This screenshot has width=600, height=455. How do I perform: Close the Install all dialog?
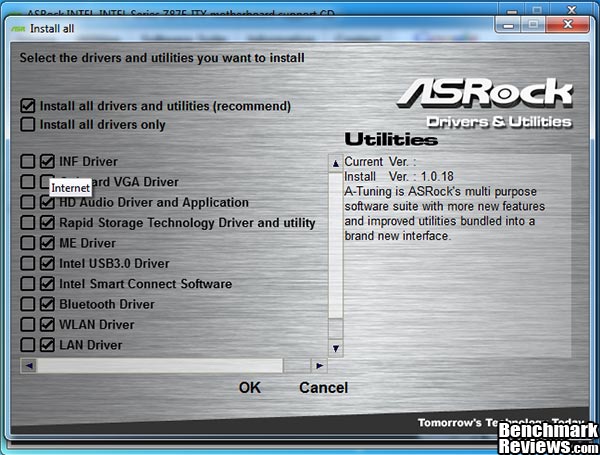click(571, 27)
